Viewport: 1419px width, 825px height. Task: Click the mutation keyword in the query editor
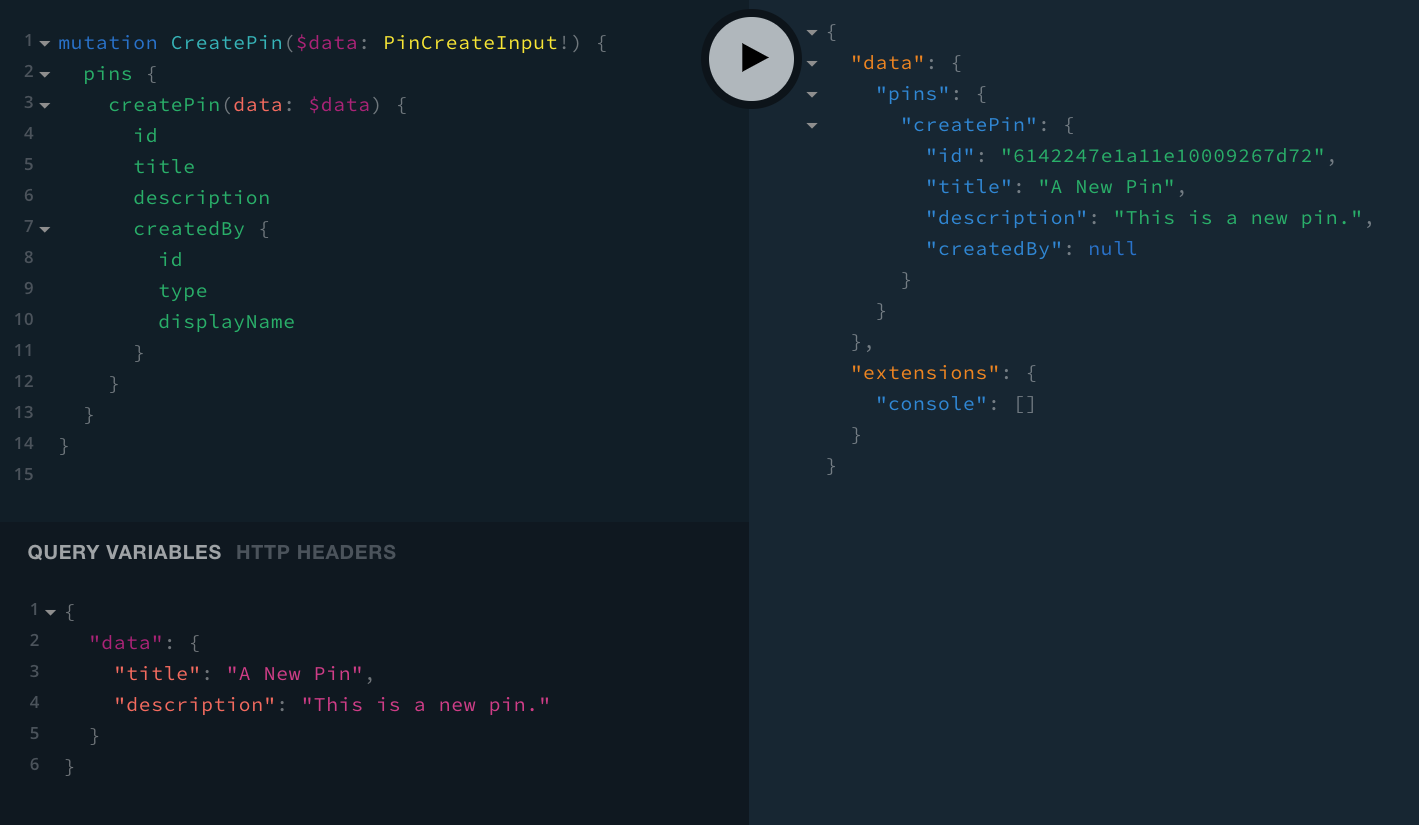click(x=108, y=43)
